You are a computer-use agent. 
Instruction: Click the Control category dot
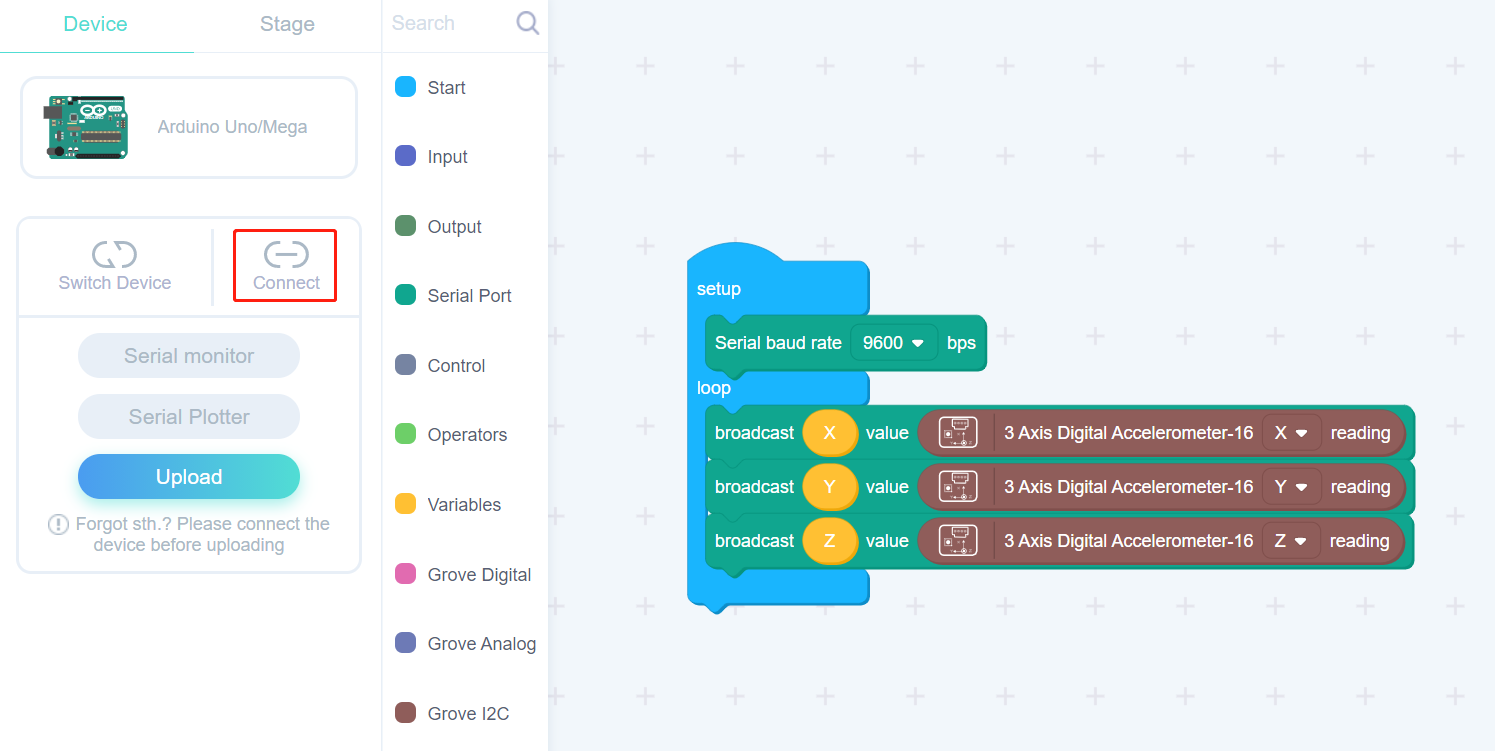(x=405, y=365)
